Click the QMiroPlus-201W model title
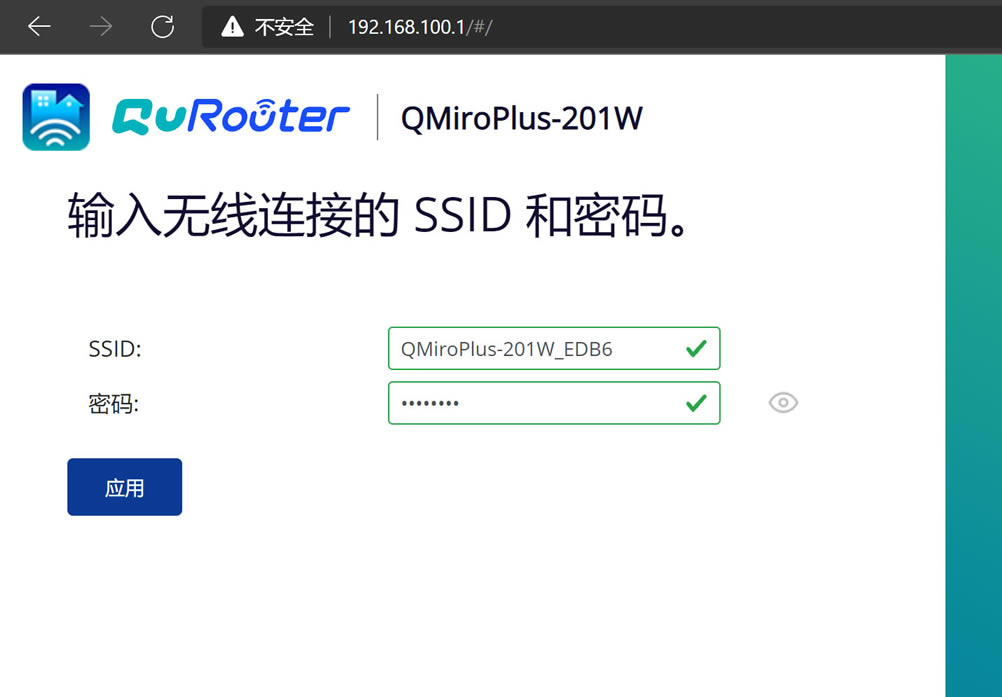The width and height of the screenshot is (1002, 697). pos(521,118)
